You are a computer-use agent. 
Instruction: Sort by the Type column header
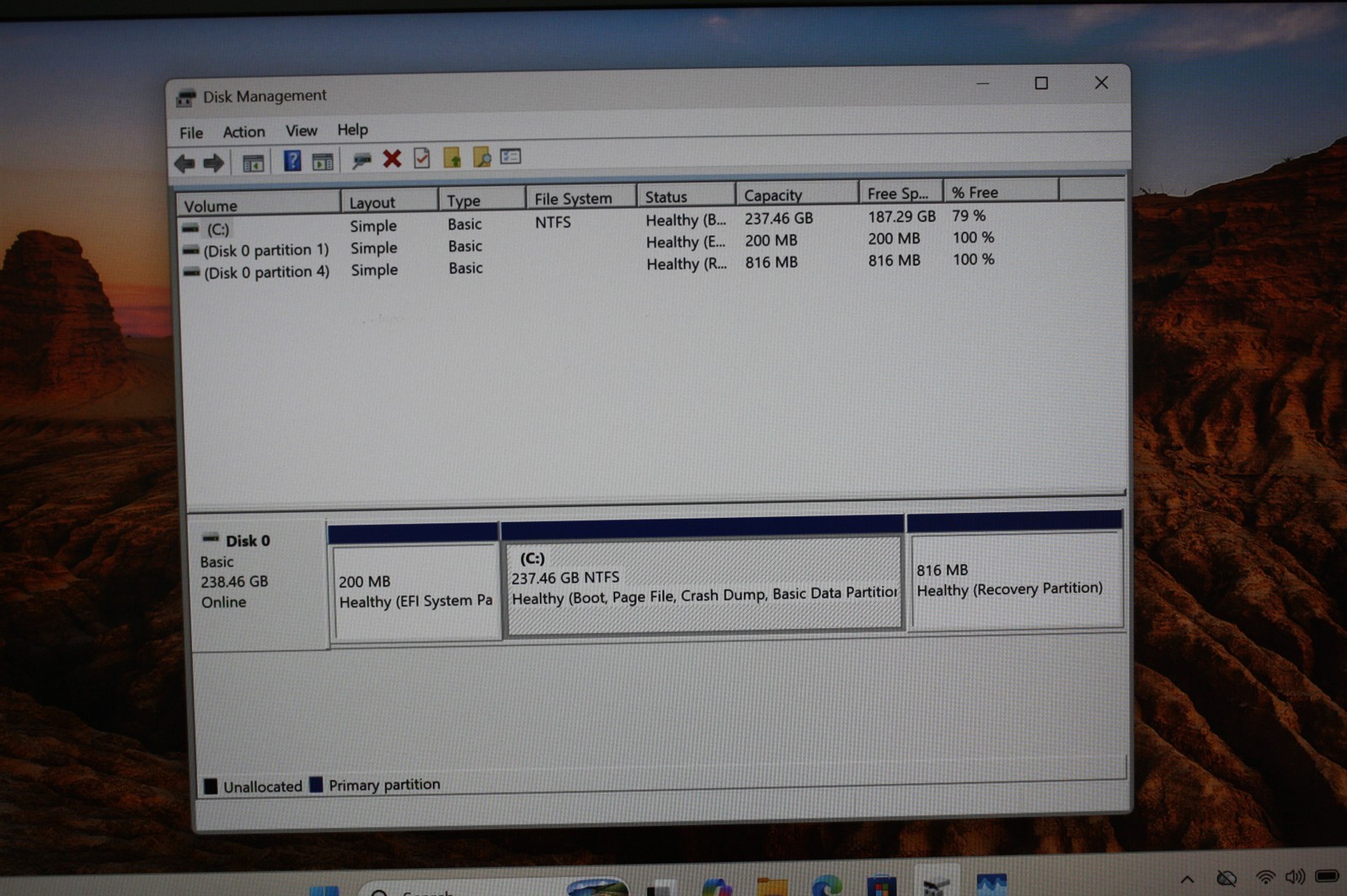[482, 200]
